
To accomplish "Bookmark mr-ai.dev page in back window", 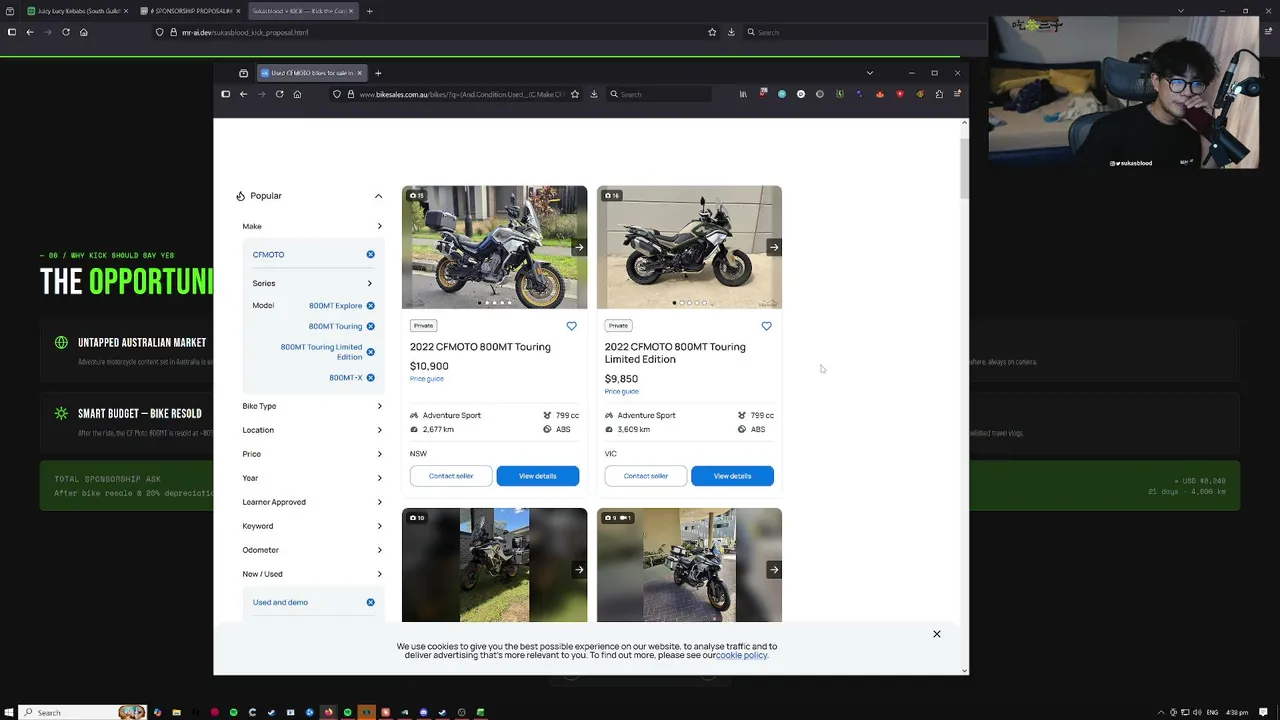I will tap(712, 32).
